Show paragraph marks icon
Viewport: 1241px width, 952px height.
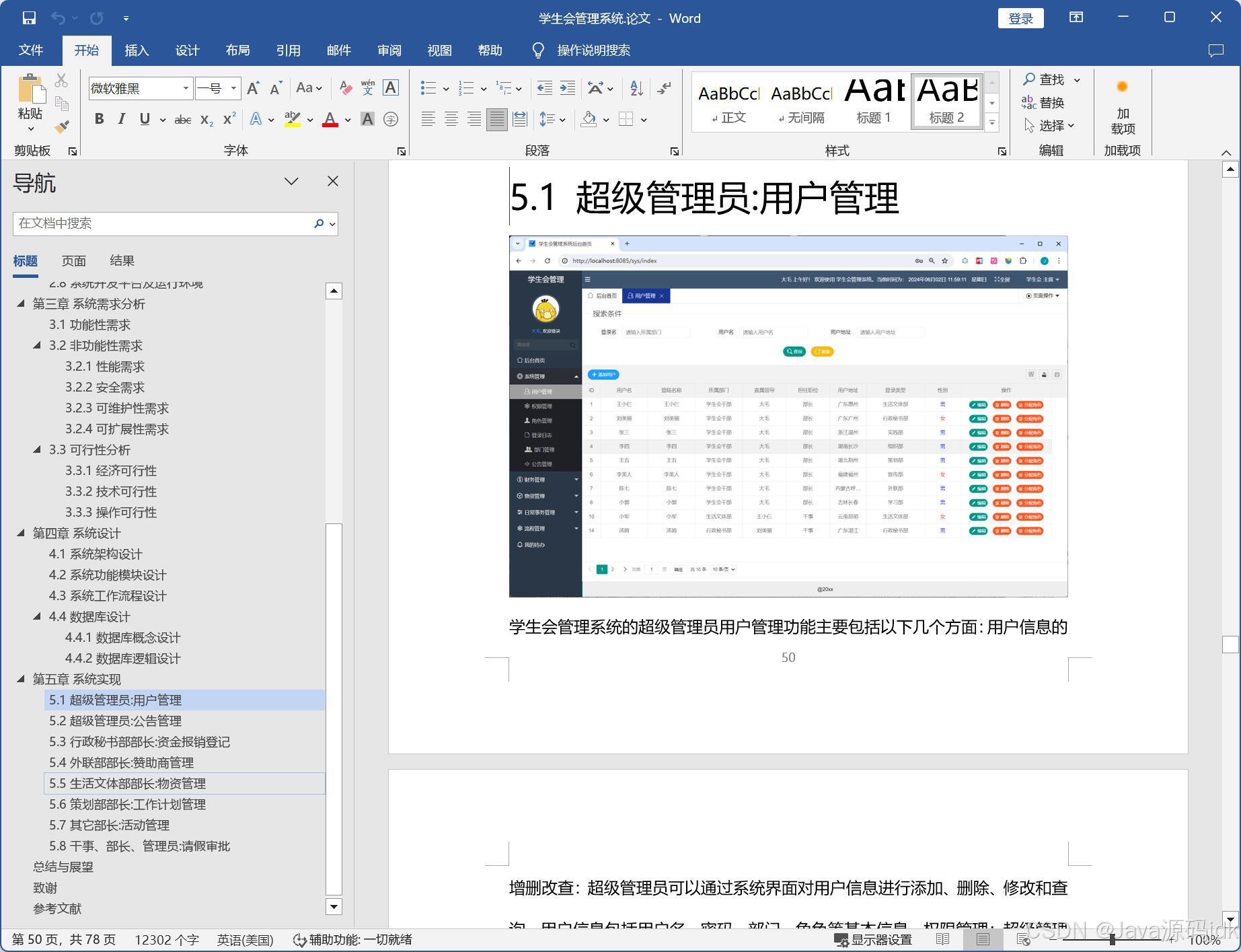tap(664, 88)
